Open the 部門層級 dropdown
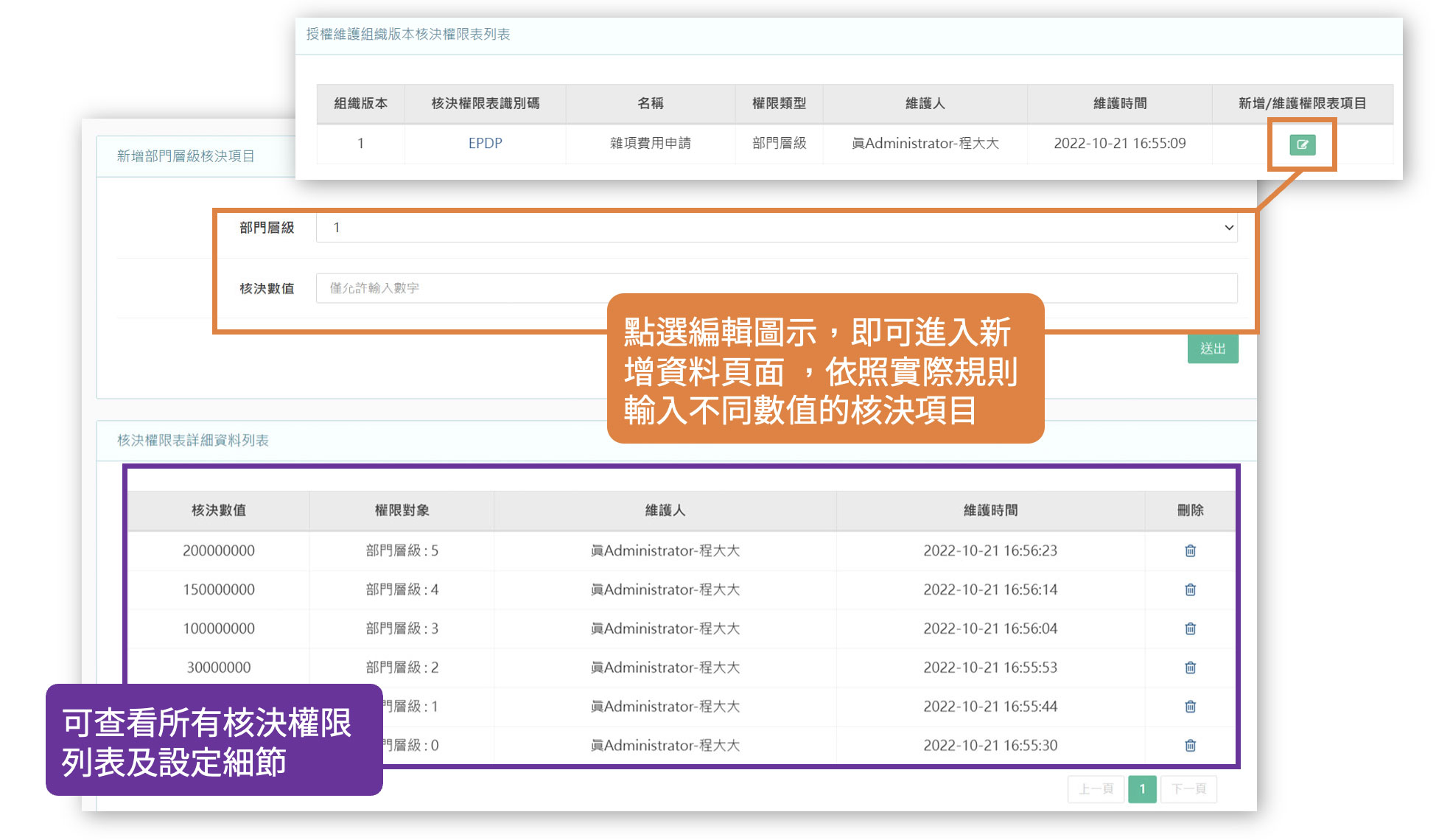1450x840 pixels. coord(776,228)
